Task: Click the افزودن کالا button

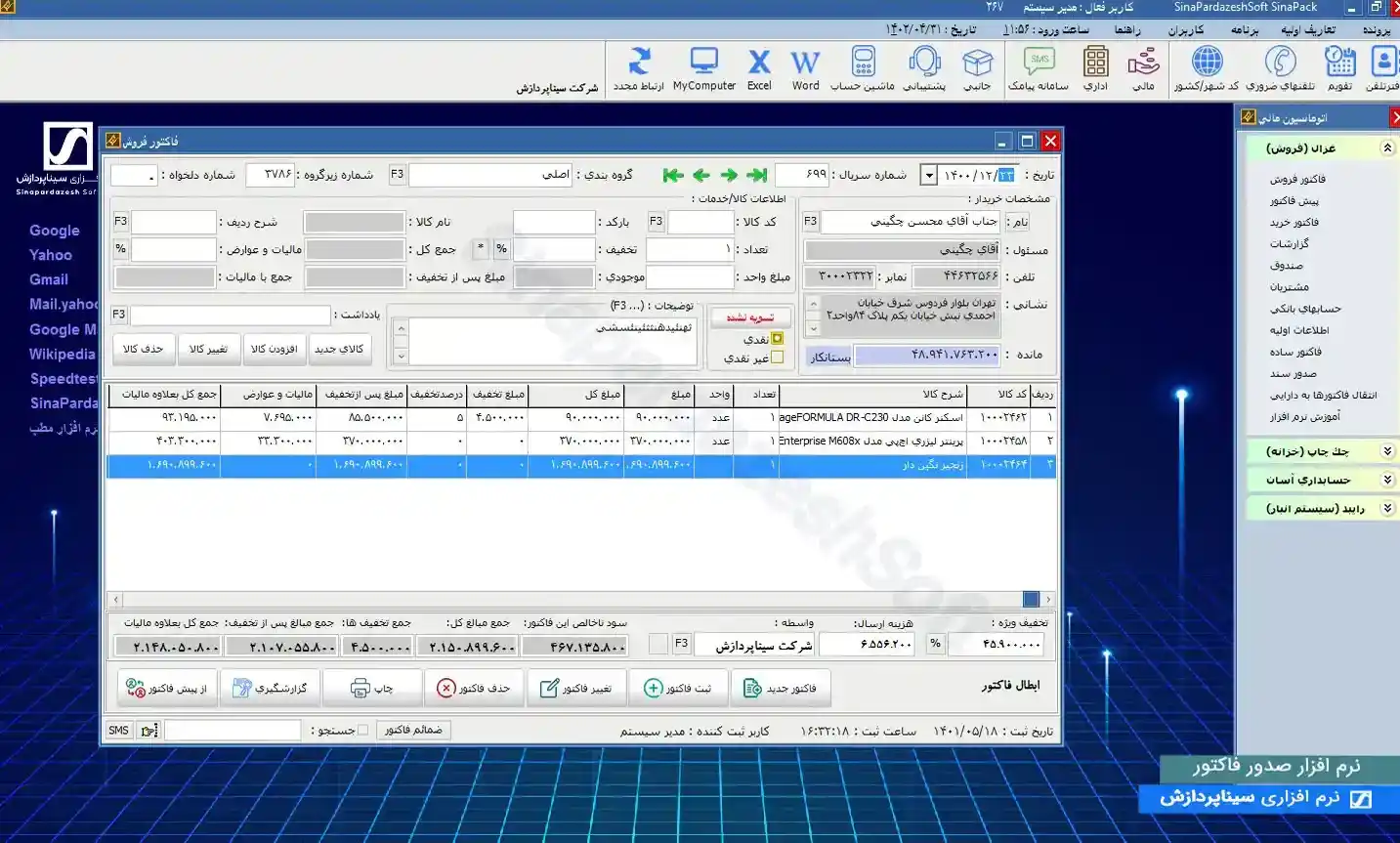Action: pyautogui.click(x=274, y=349)
